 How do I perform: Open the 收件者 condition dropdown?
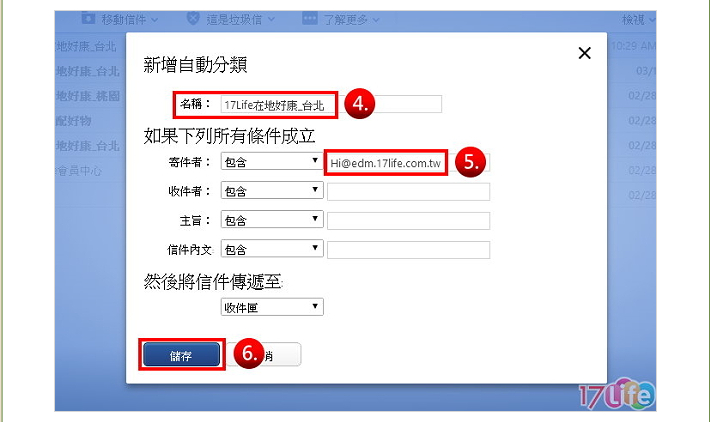coord(272,191)
